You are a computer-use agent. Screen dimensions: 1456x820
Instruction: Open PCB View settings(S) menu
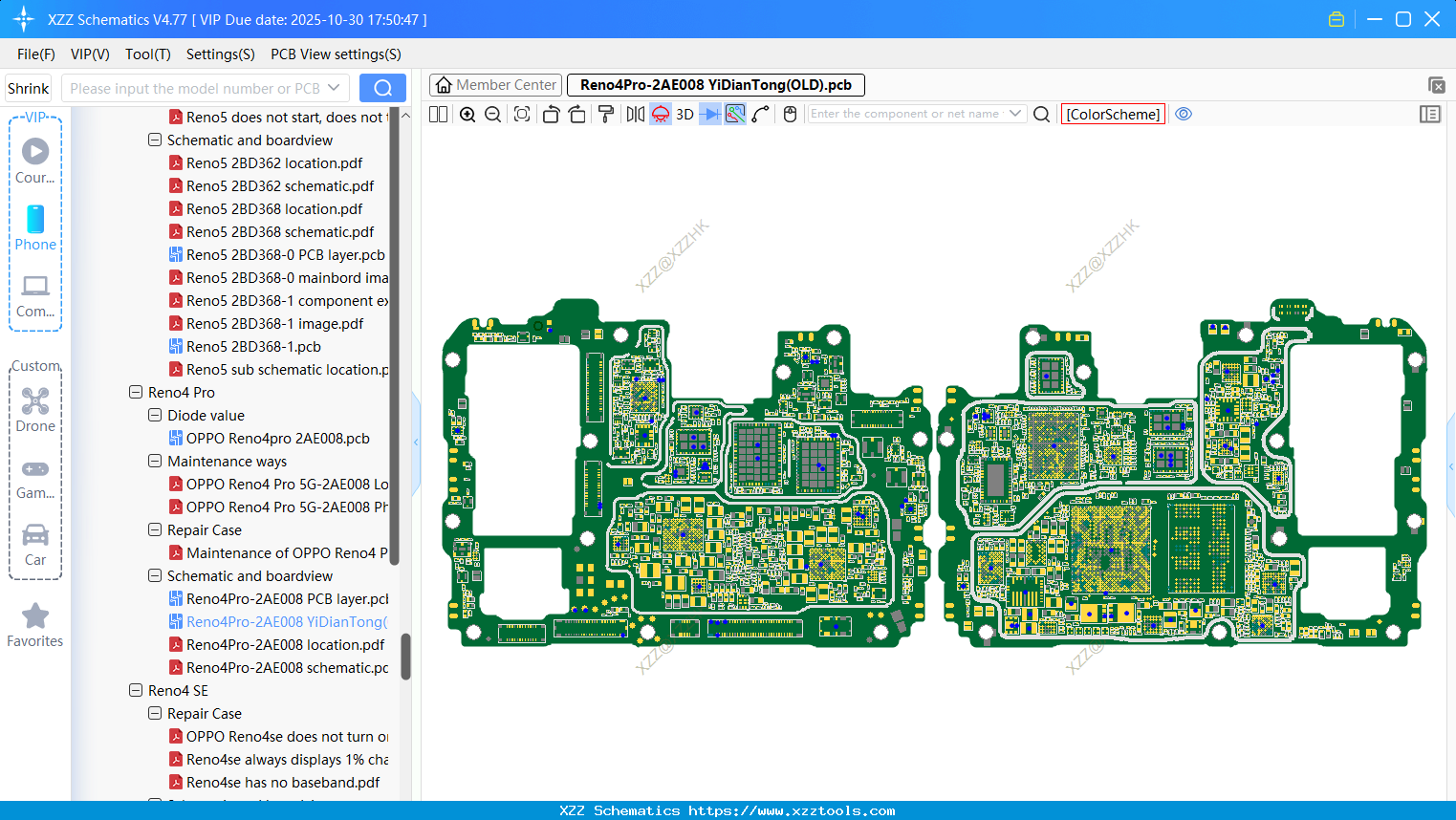click(336, 54)
